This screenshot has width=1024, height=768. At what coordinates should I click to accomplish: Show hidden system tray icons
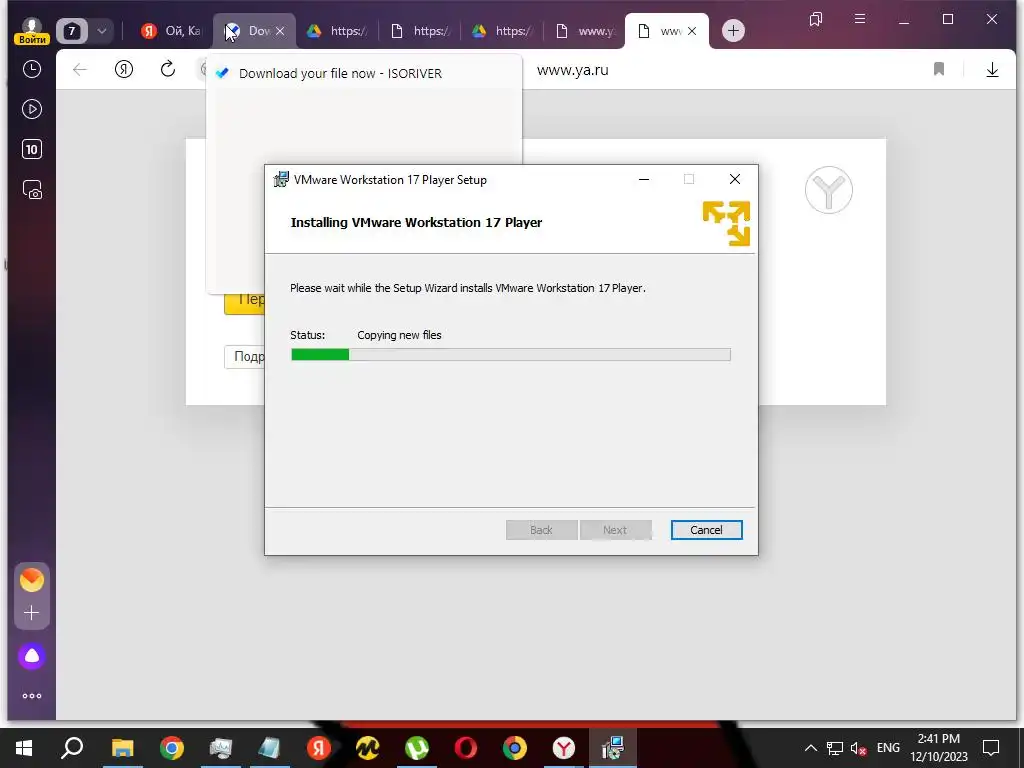(x=810, y=748)
